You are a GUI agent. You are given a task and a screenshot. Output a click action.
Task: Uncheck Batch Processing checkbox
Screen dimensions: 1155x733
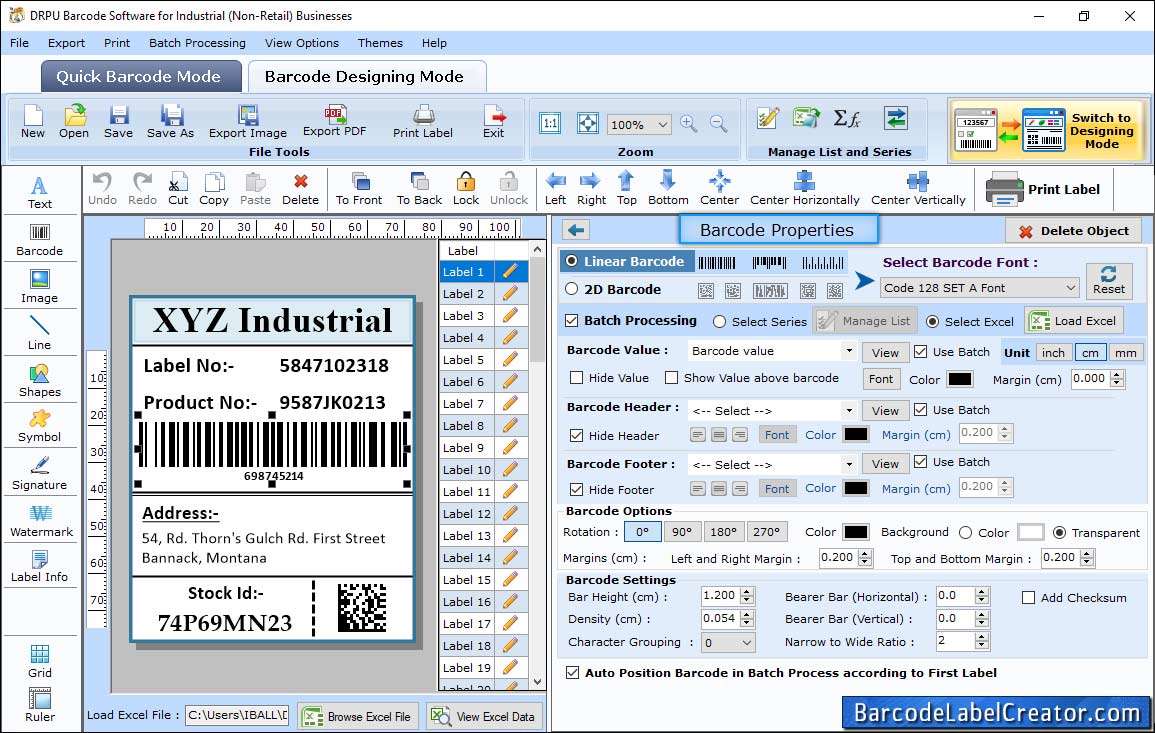[x=572, y=320]
